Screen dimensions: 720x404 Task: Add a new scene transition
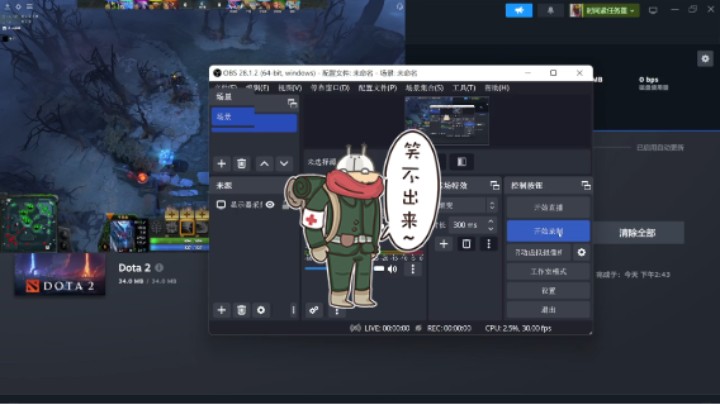point(444,244)
